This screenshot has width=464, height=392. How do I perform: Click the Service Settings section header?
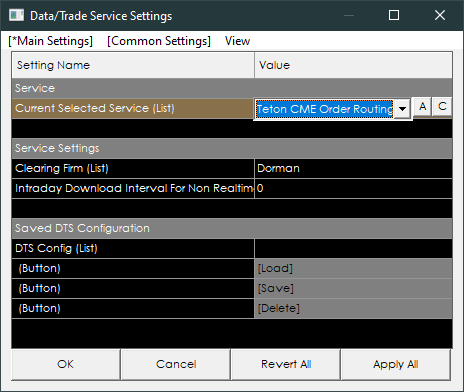[232, 148]
